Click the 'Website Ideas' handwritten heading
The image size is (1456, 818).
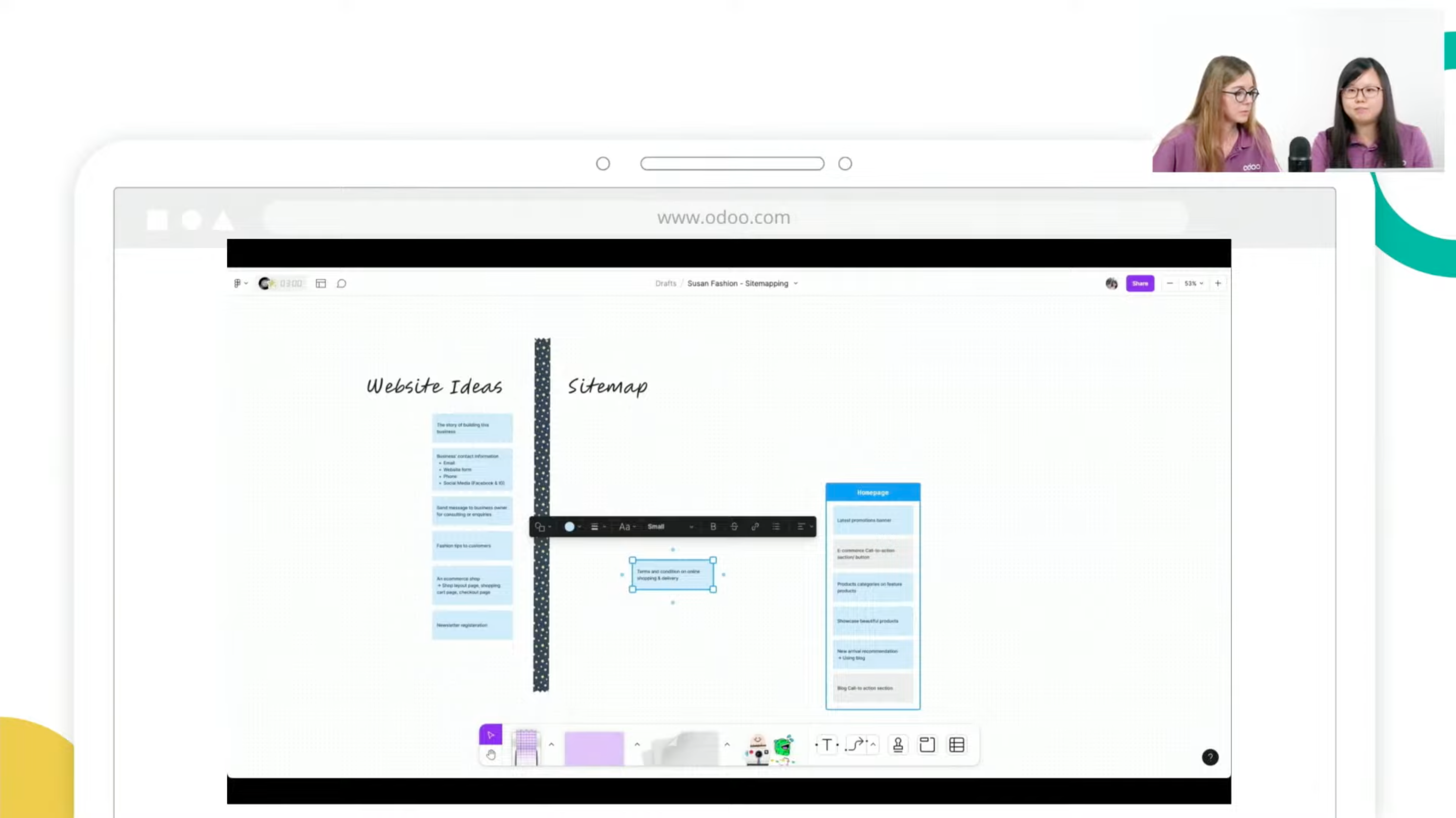[x=434, y=386]
